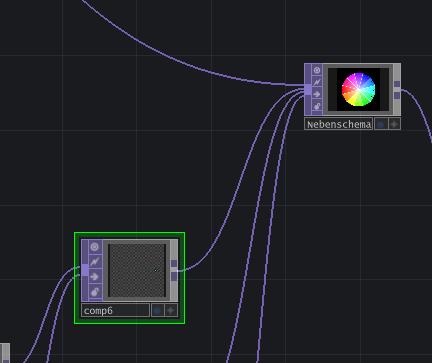Click the lower output connector of Nebenschema

(x=397, y=96)
